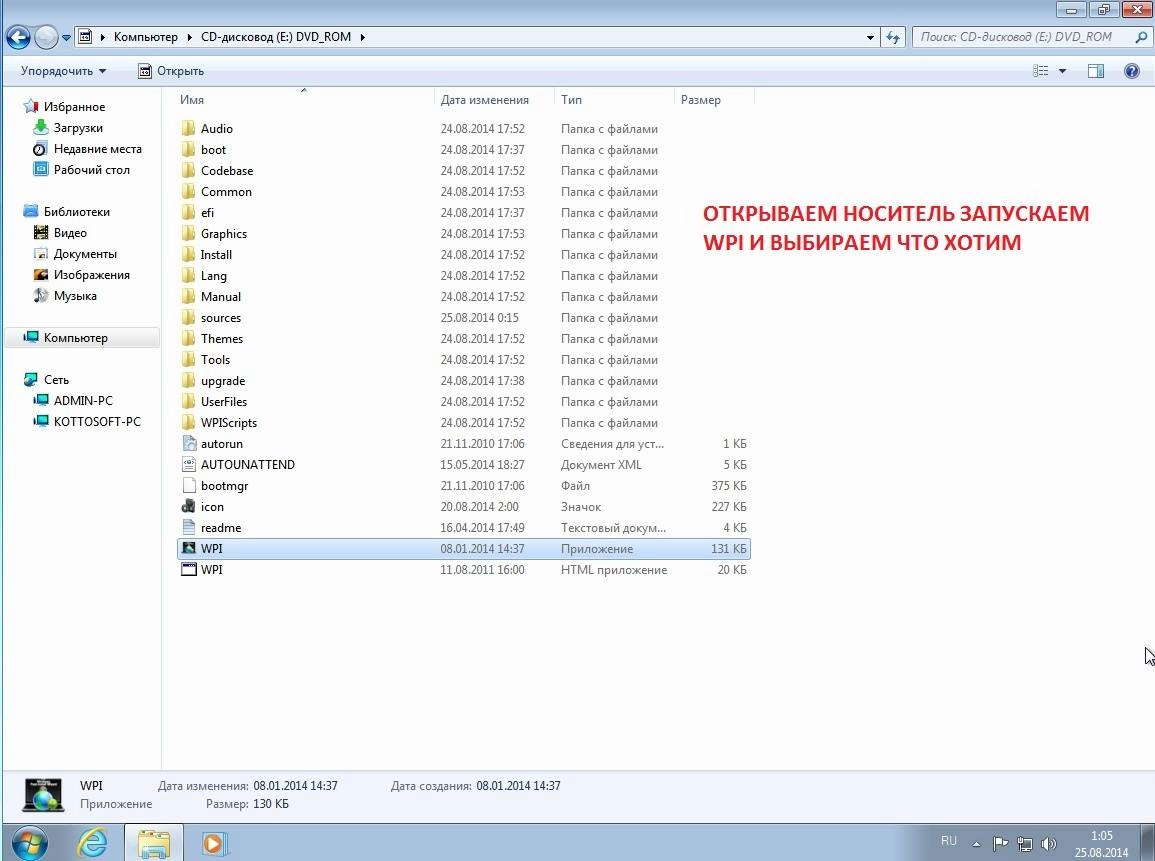Viewport: 1155px width, 861px height.
Task: Select the WPI HTML application file
Action: click(x=464, y=569)
